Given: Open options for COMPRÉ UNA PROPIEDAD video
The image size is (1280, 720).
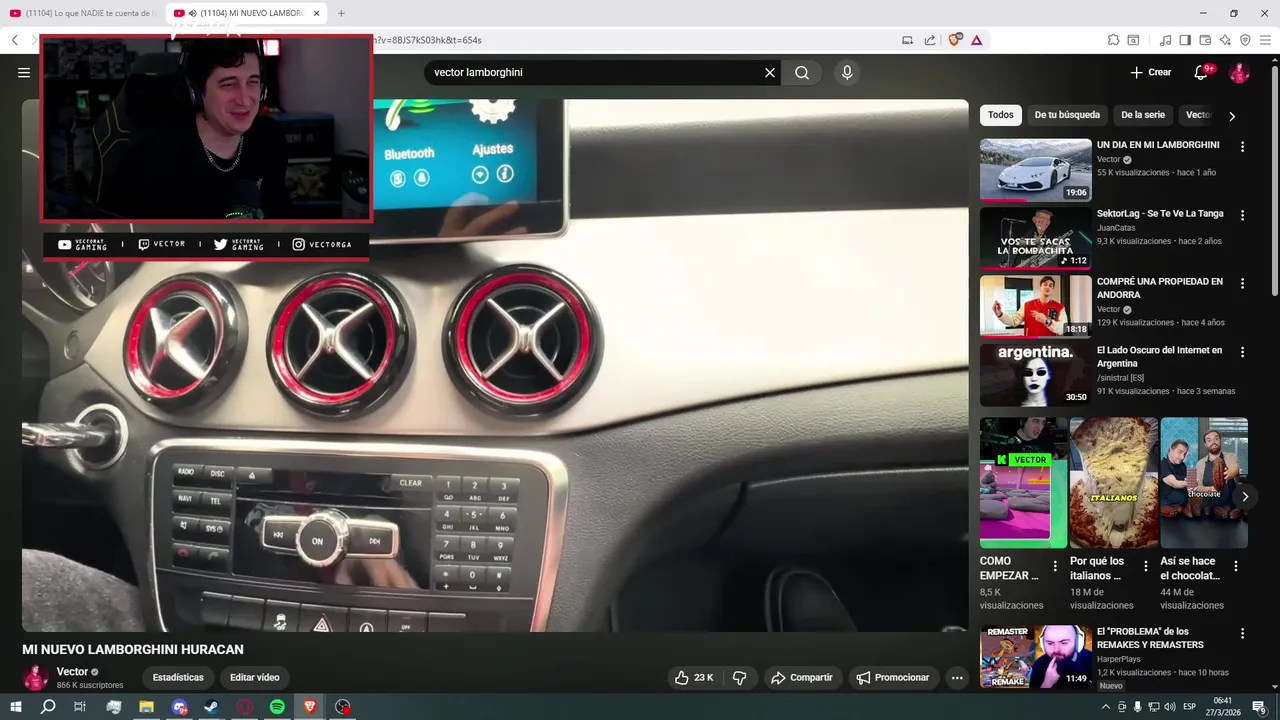Looking at the screenshot, I should tap(1242, 283).
